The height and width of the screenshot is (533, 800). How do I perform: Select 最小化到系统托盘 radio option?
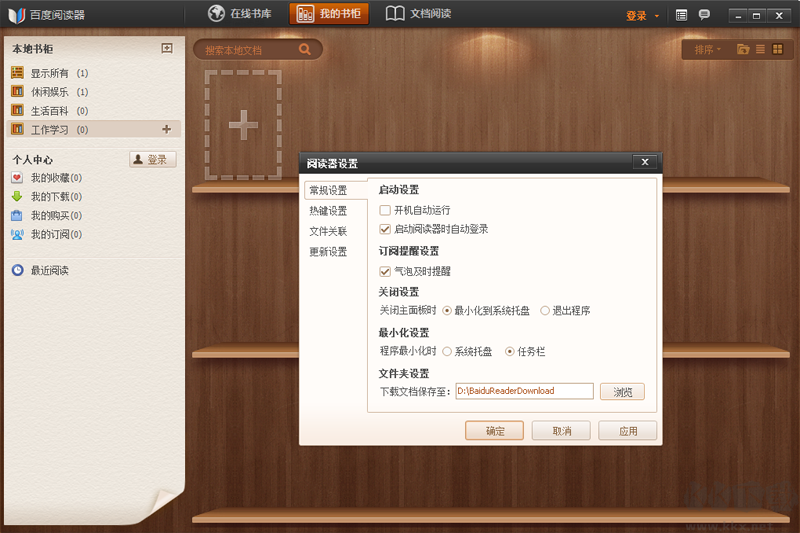(x=447, y=311)
